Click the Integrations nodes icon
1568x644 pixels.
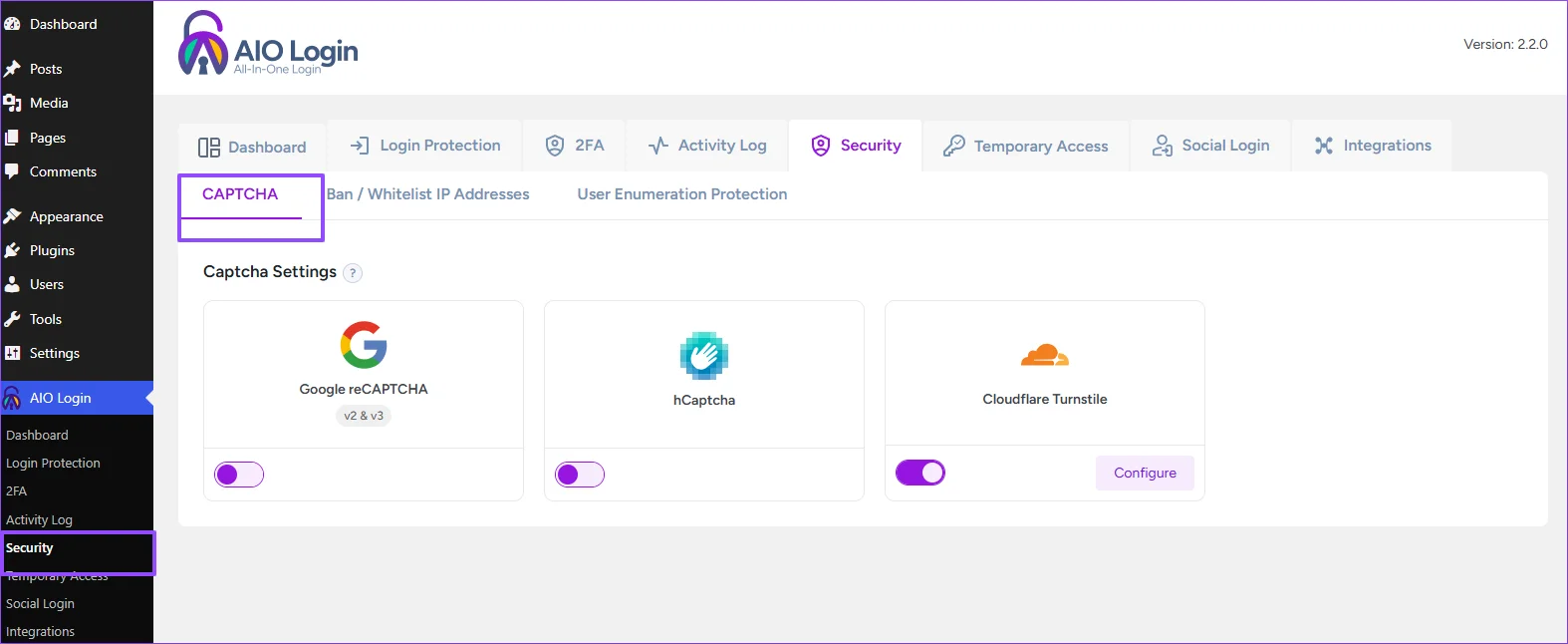(1323, 146)
